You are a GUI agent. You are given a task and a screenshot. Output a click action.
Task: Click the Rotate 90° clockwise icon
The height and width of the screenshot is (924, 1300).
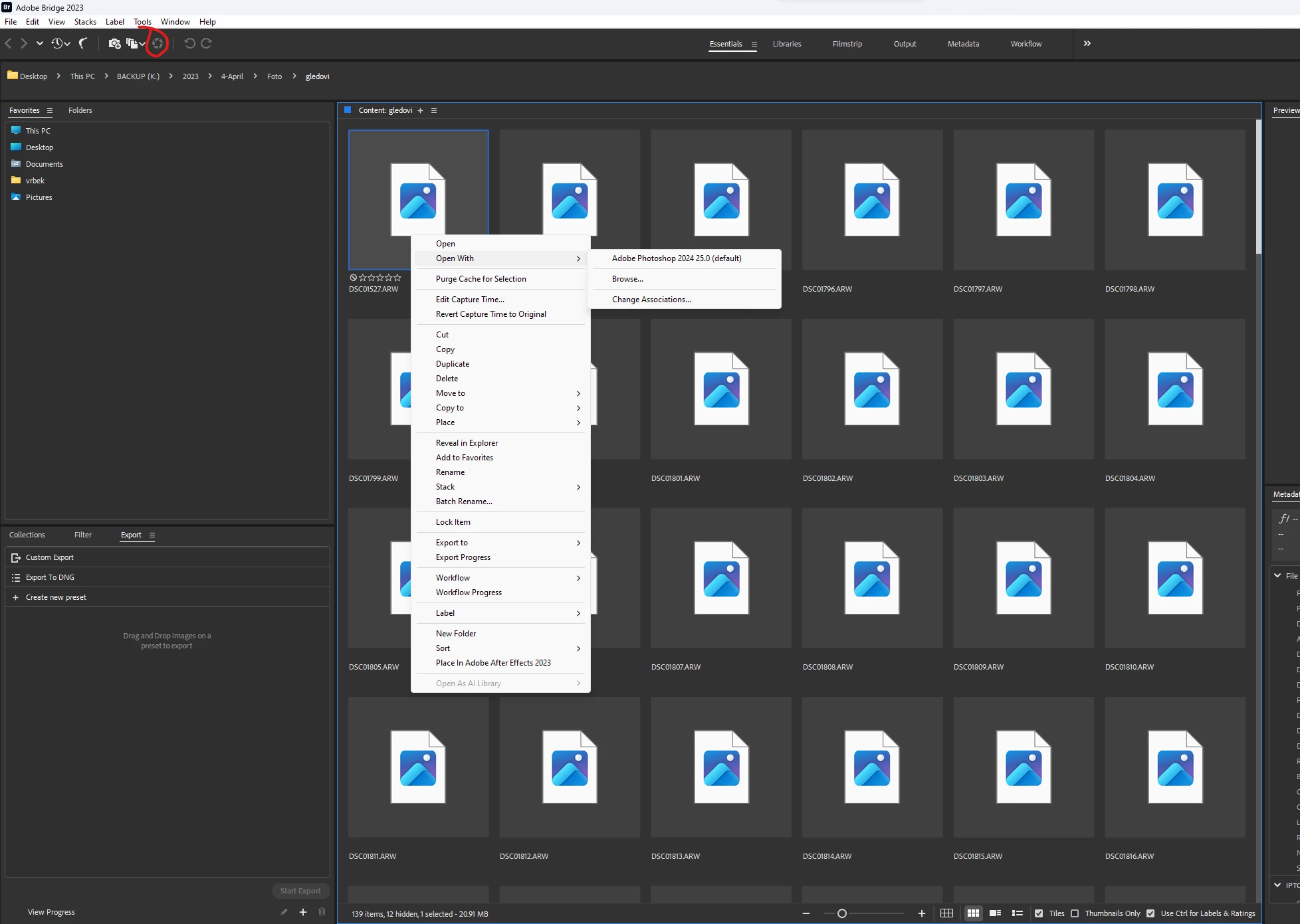[x=207, y=44]
